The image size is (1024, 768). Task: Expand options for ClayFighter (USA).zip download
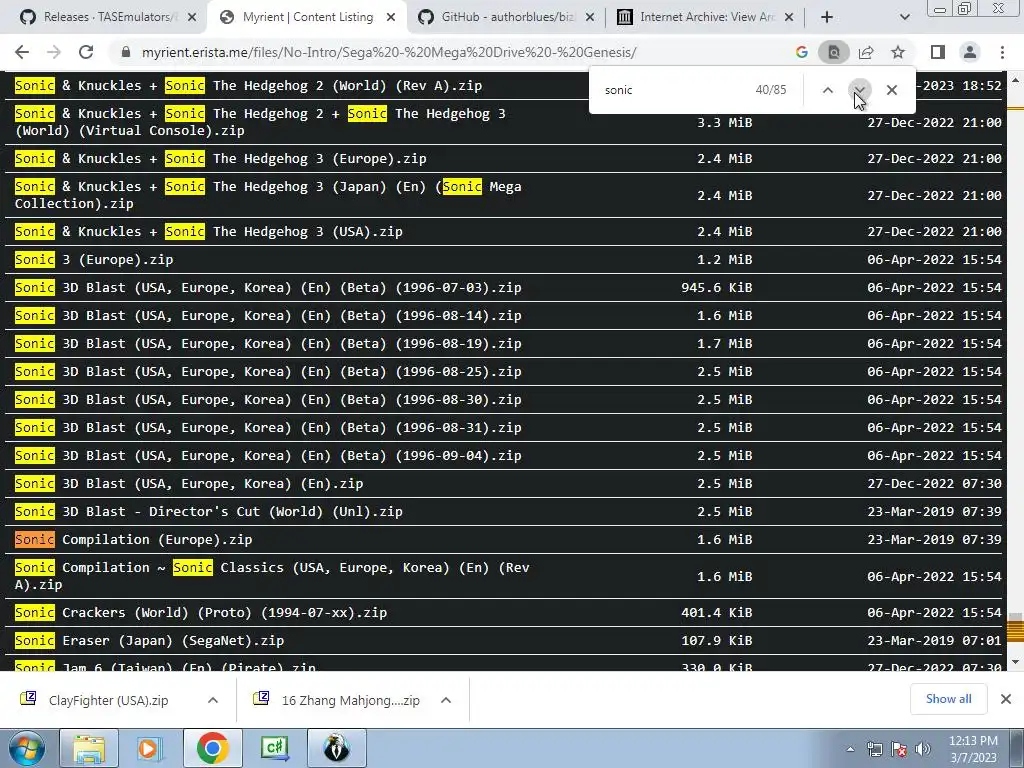213,700
